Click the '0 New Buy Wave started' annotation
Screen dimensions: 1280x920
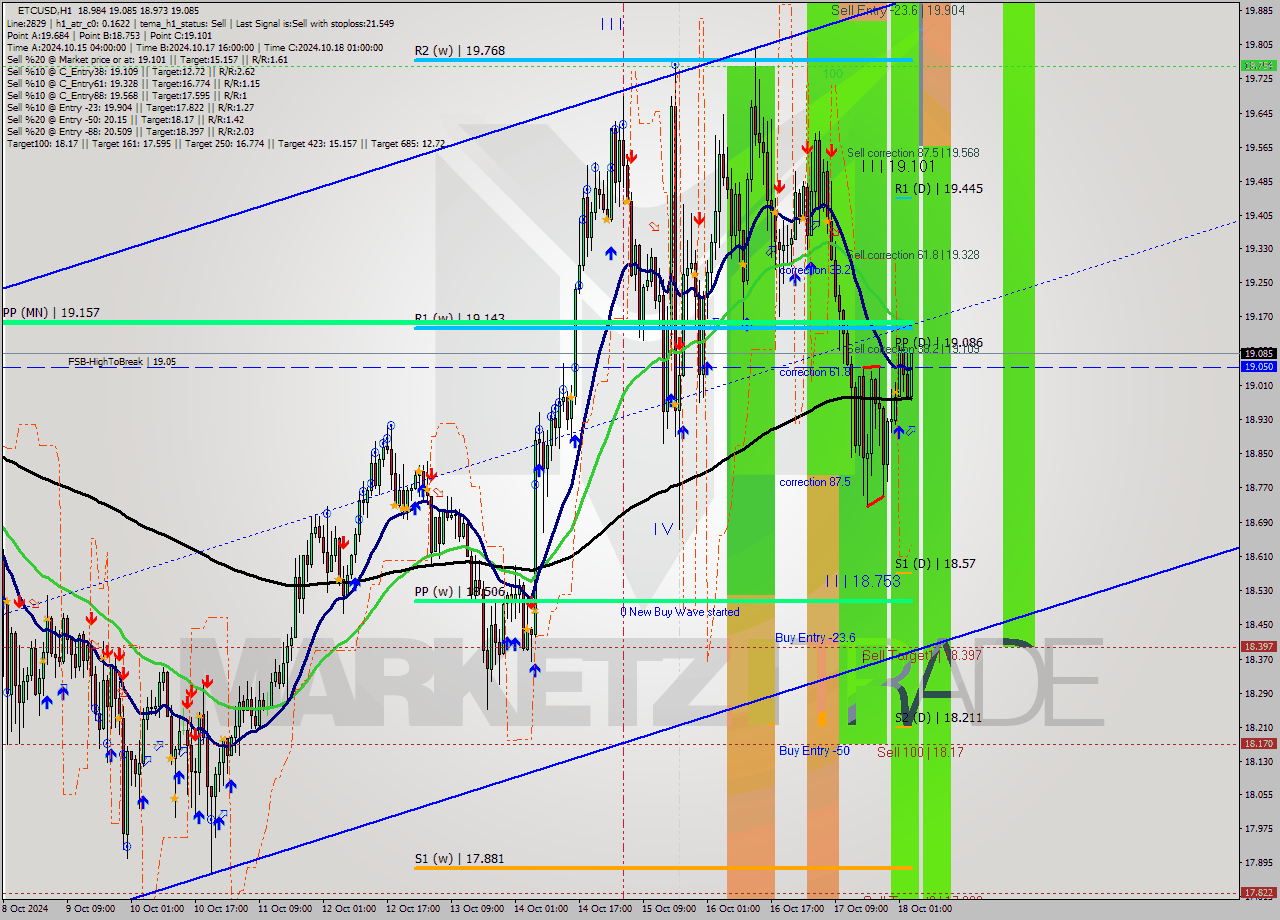(x=680, y=612)
